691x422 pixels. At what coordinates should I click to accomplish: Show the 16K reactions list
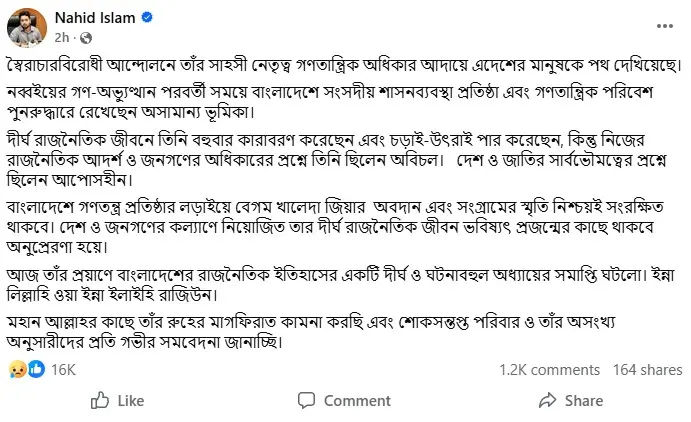click(x=62, y=370)
